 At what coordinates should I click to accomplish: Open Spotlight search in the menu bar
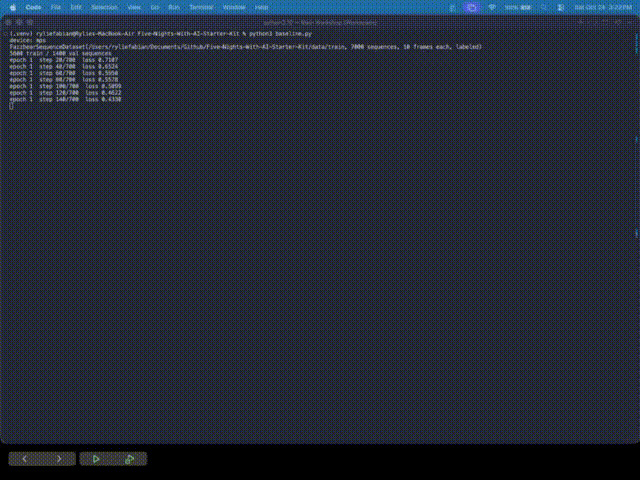543,7
